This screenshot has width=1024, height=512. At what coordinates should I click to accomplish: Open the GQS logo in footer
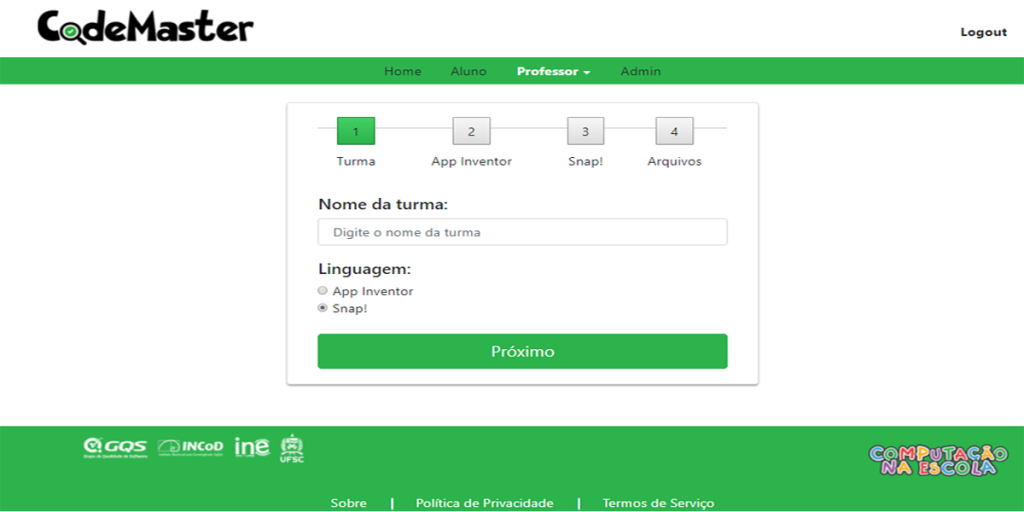116,447
